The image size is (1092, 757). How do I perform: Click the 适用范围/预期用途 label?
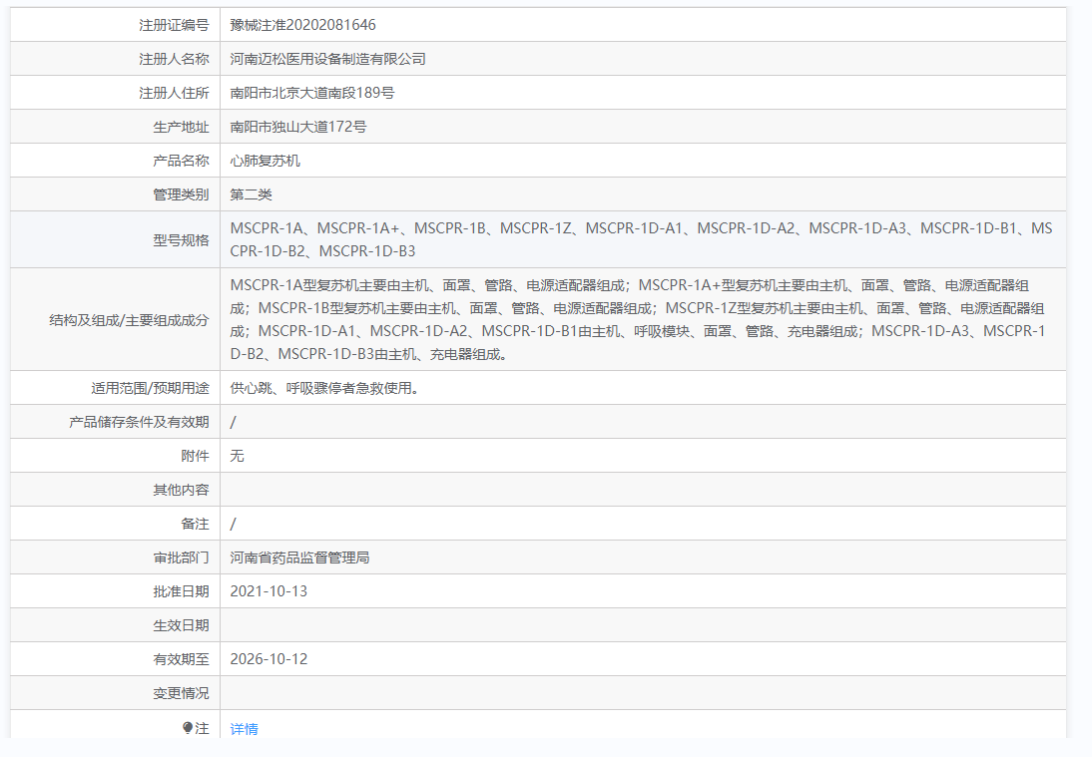tap(150, 388)
